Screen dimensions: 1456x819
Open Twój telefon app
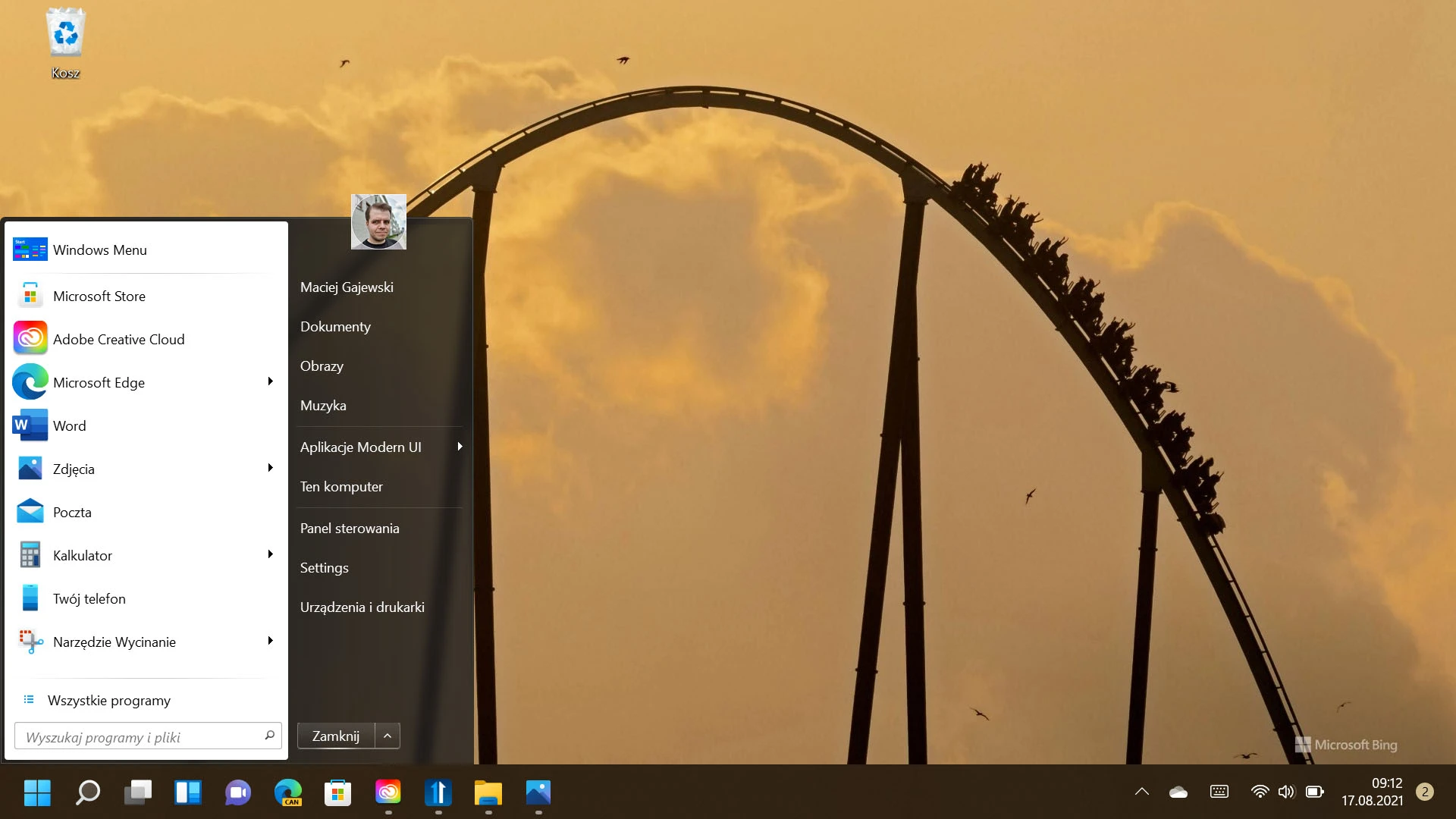(x=146, y=598)
